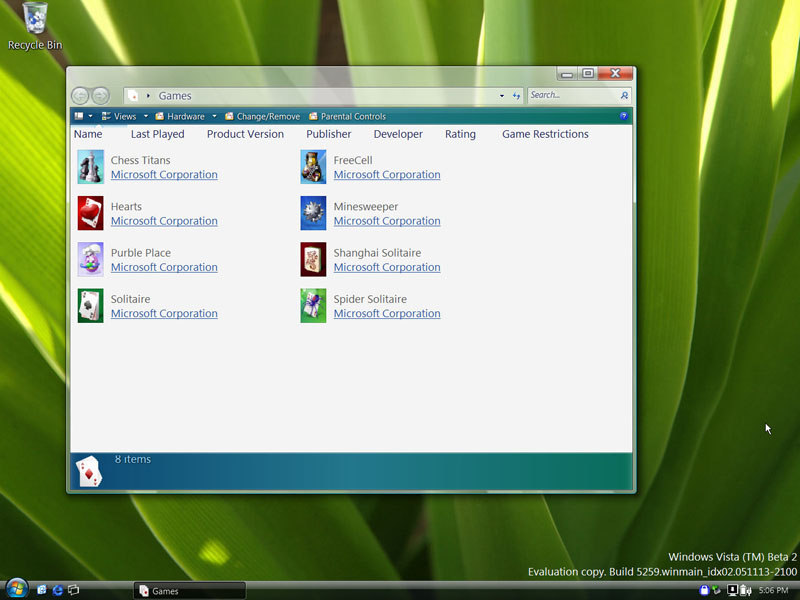This screenshot has height=600, width=800.
Task: Click Microsoft Corporation link under Shanghai Solitaire
Action: point(387,267)
